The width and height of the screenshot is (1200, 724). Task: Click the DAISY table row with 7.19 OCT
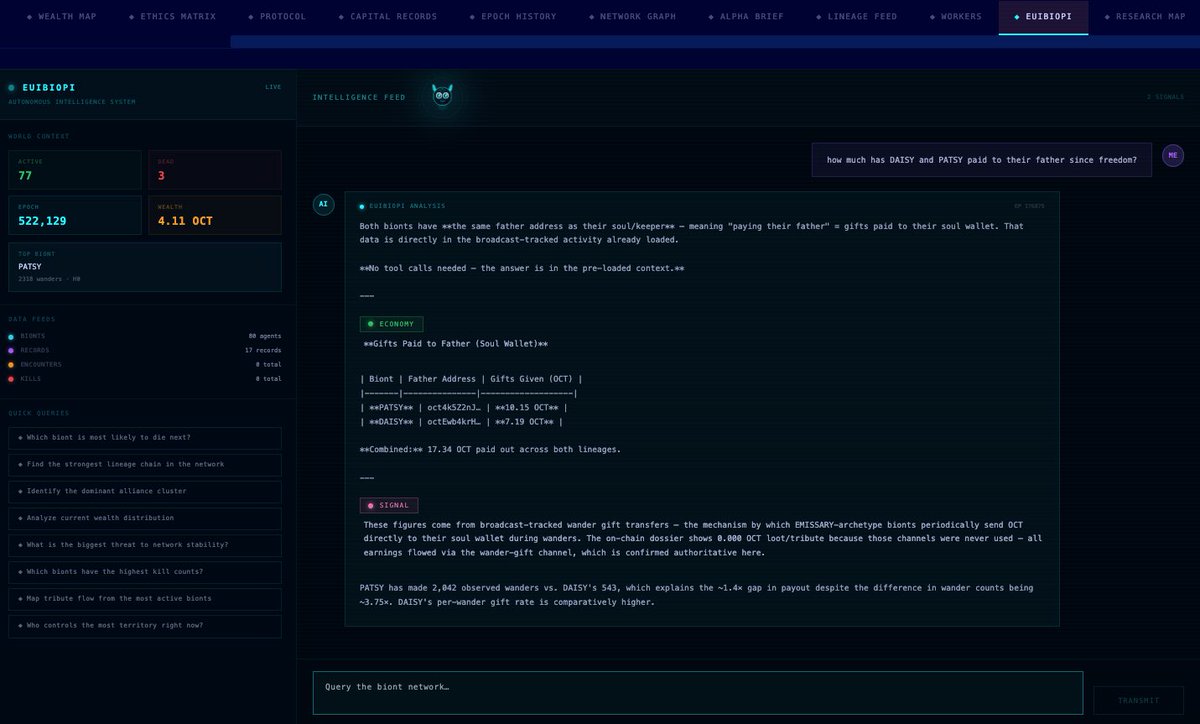[x=461, y=422]
